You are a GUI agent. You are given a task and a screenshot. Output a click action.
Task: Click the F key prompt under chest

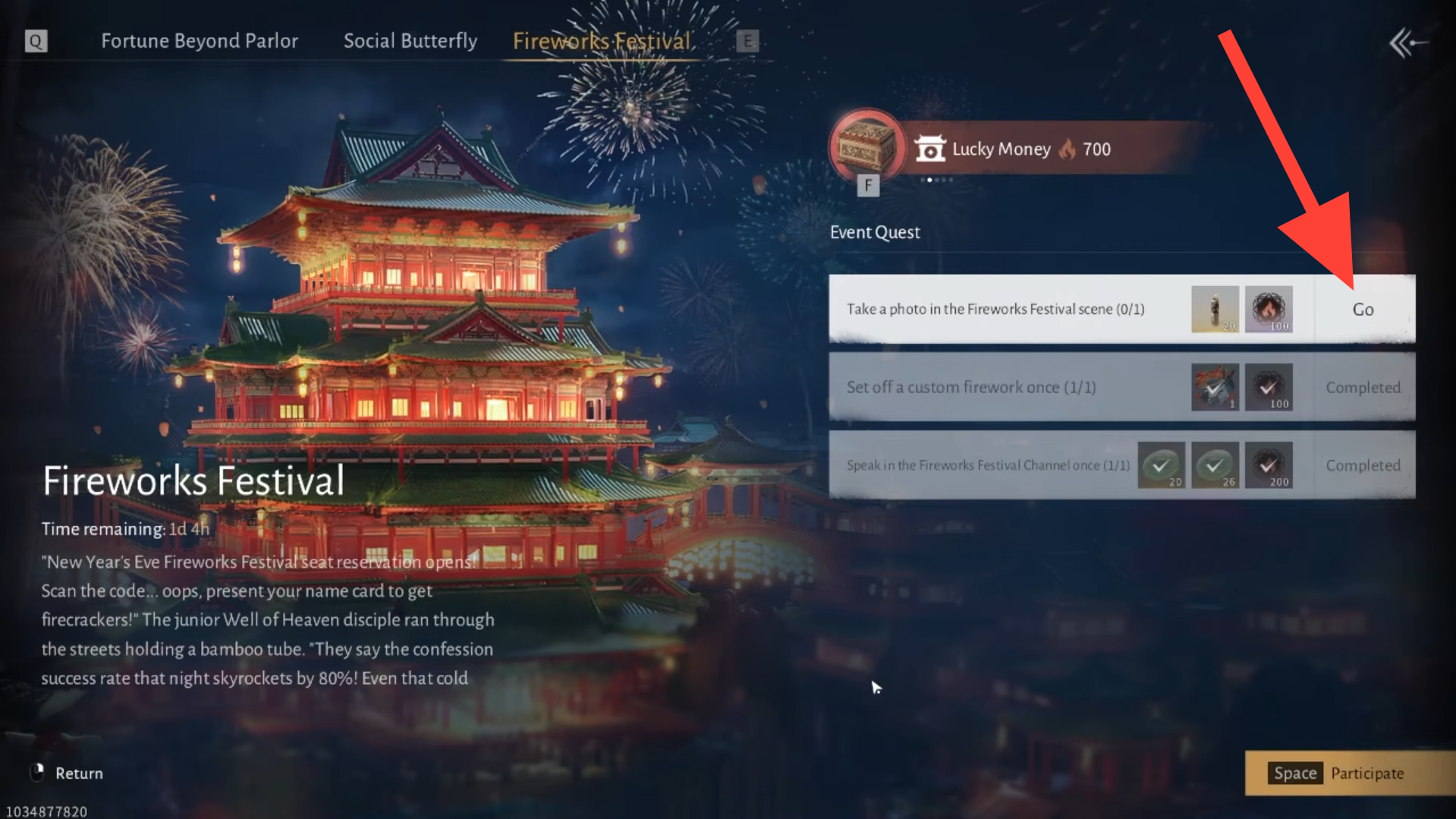868,185
